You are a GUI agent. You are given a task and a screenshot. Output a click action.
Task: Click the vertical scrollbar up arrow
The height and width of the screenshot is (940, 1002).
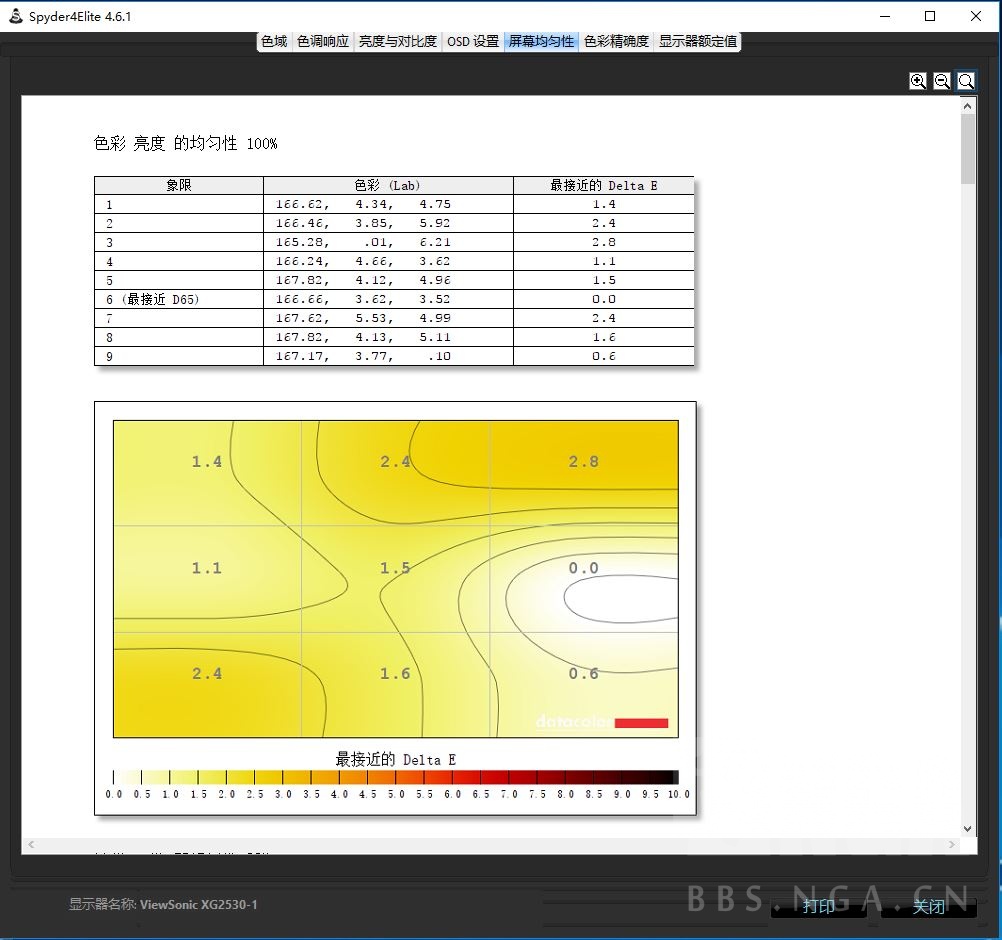tap(967, 106)
